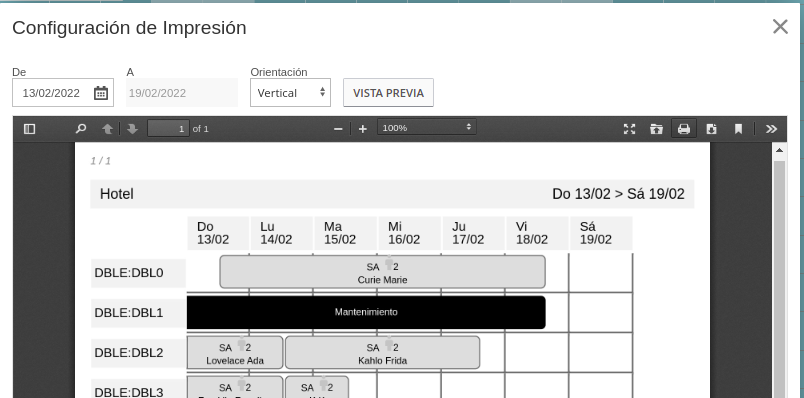804x398 pixels.
Task: Click the bookmark current view icon
Action: [x=738, y=129]
